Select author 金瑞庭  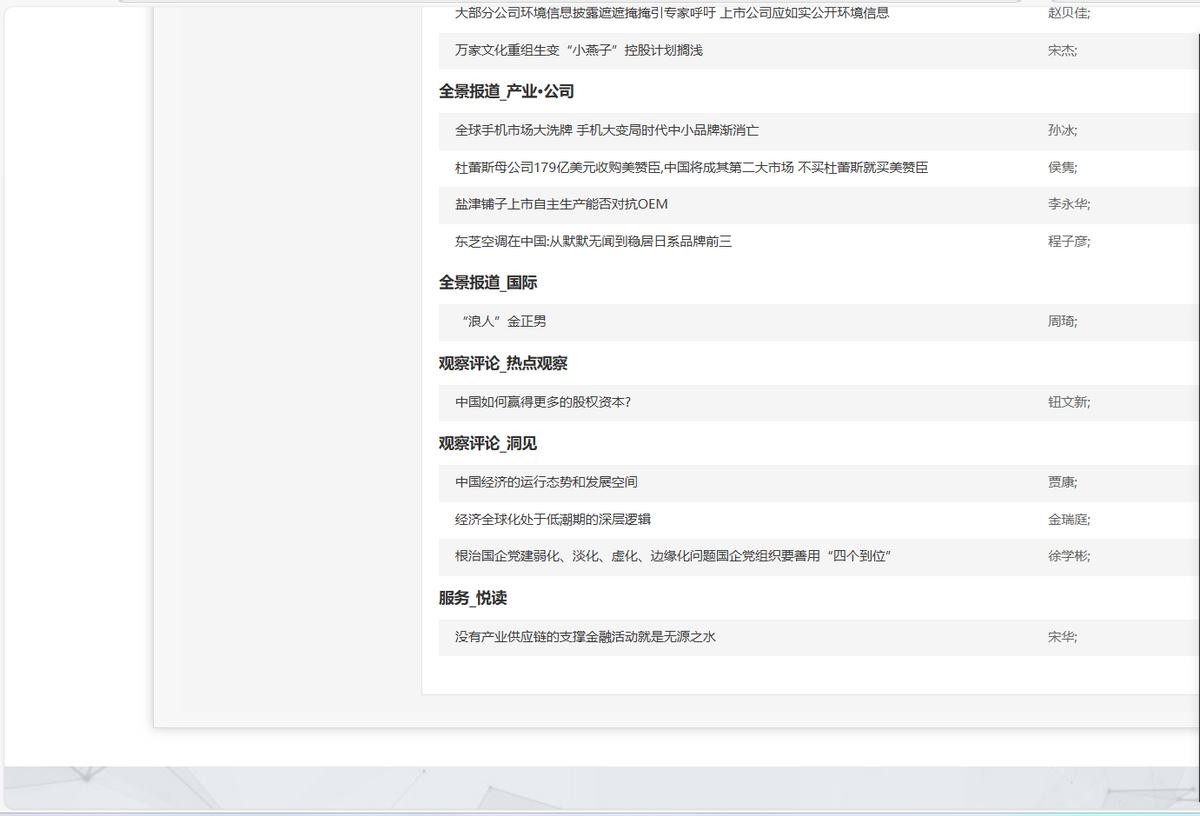pos(1067,520)
